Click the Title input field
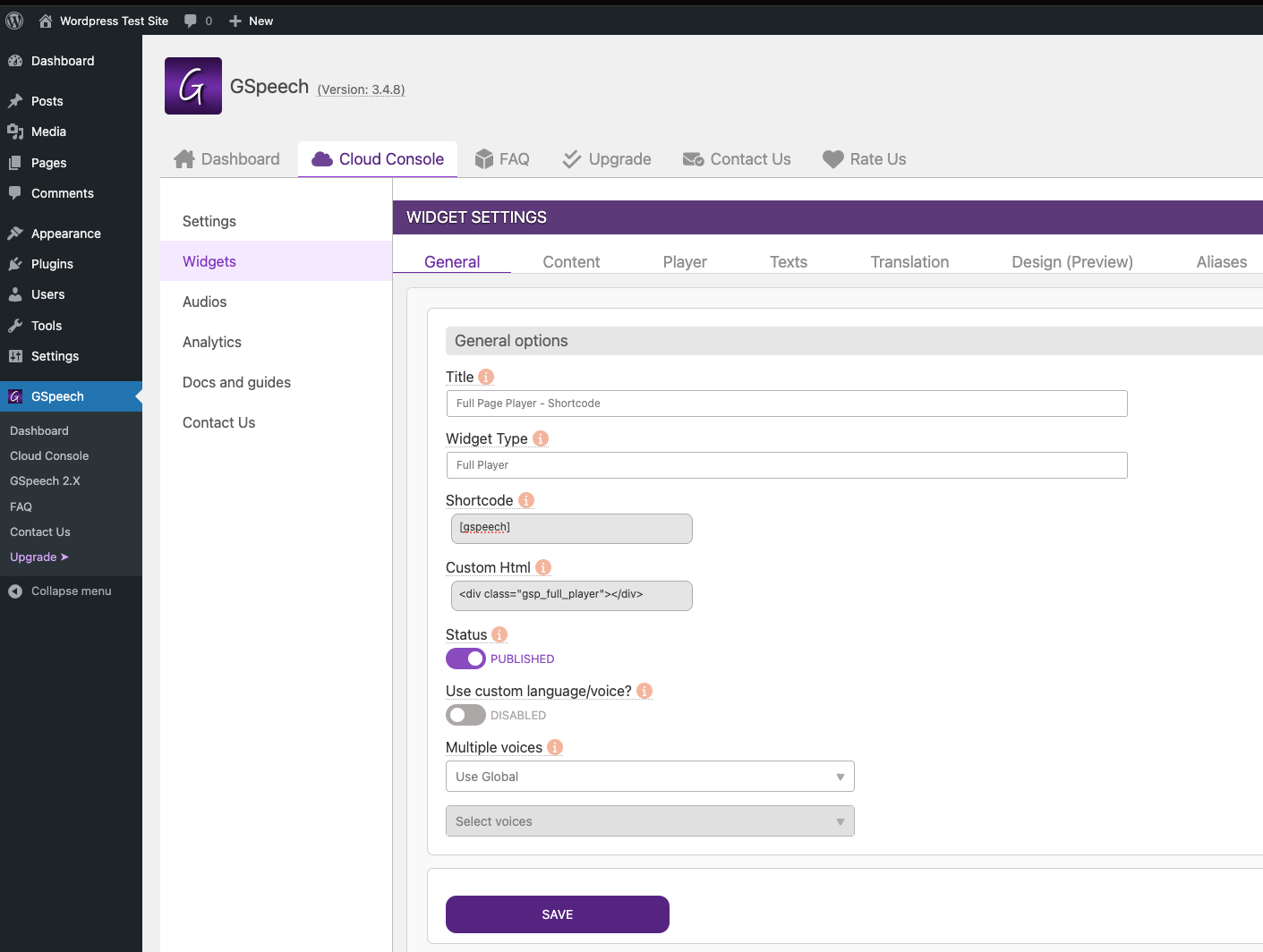The image size is (1263, 952). [x=787, y=404]
